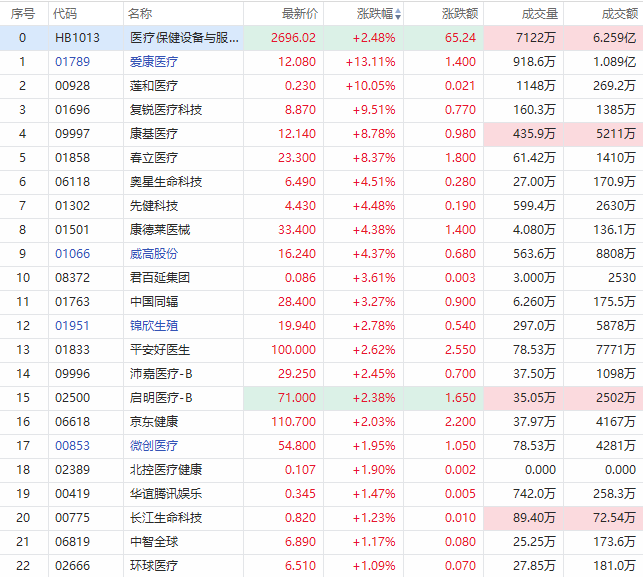Click the 序号 column header
The image size is (643, 577).
point(23,14)
